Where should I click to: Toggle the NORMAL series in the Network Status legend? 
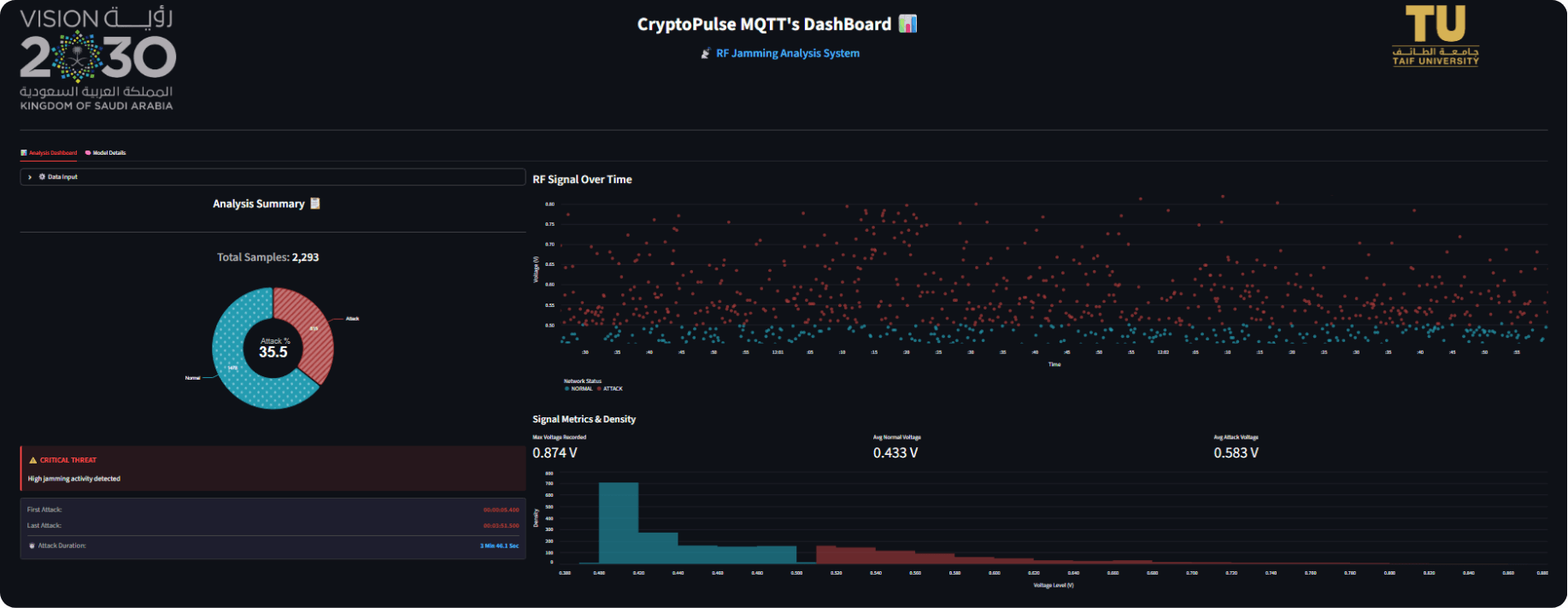point(578,389)
